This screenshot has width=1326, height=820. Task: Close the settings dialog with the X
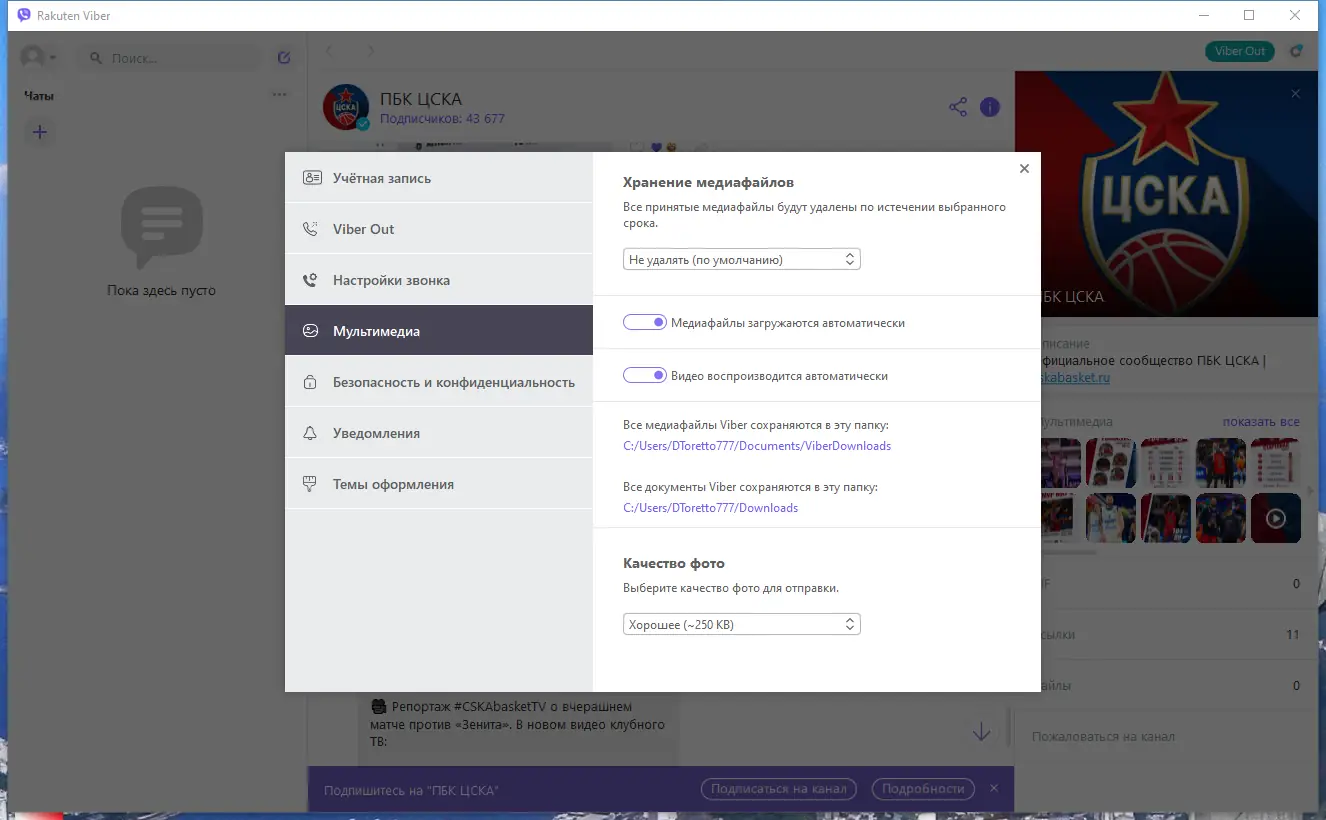pyautogui.click(x=1024, y=169)
